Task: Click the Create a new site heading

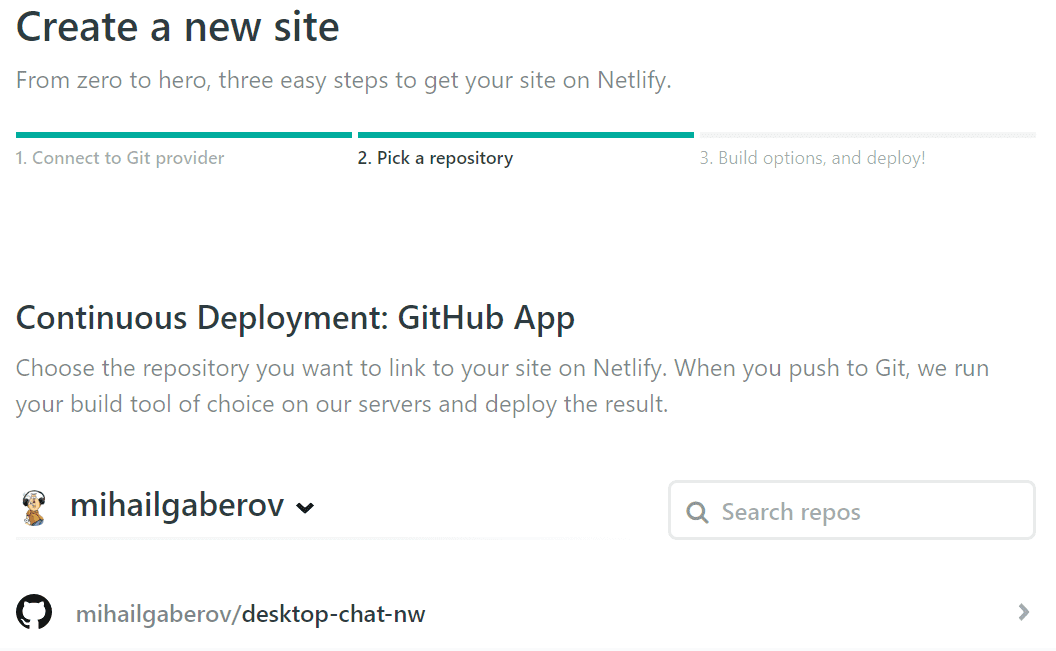Action: tap(178, 27)
